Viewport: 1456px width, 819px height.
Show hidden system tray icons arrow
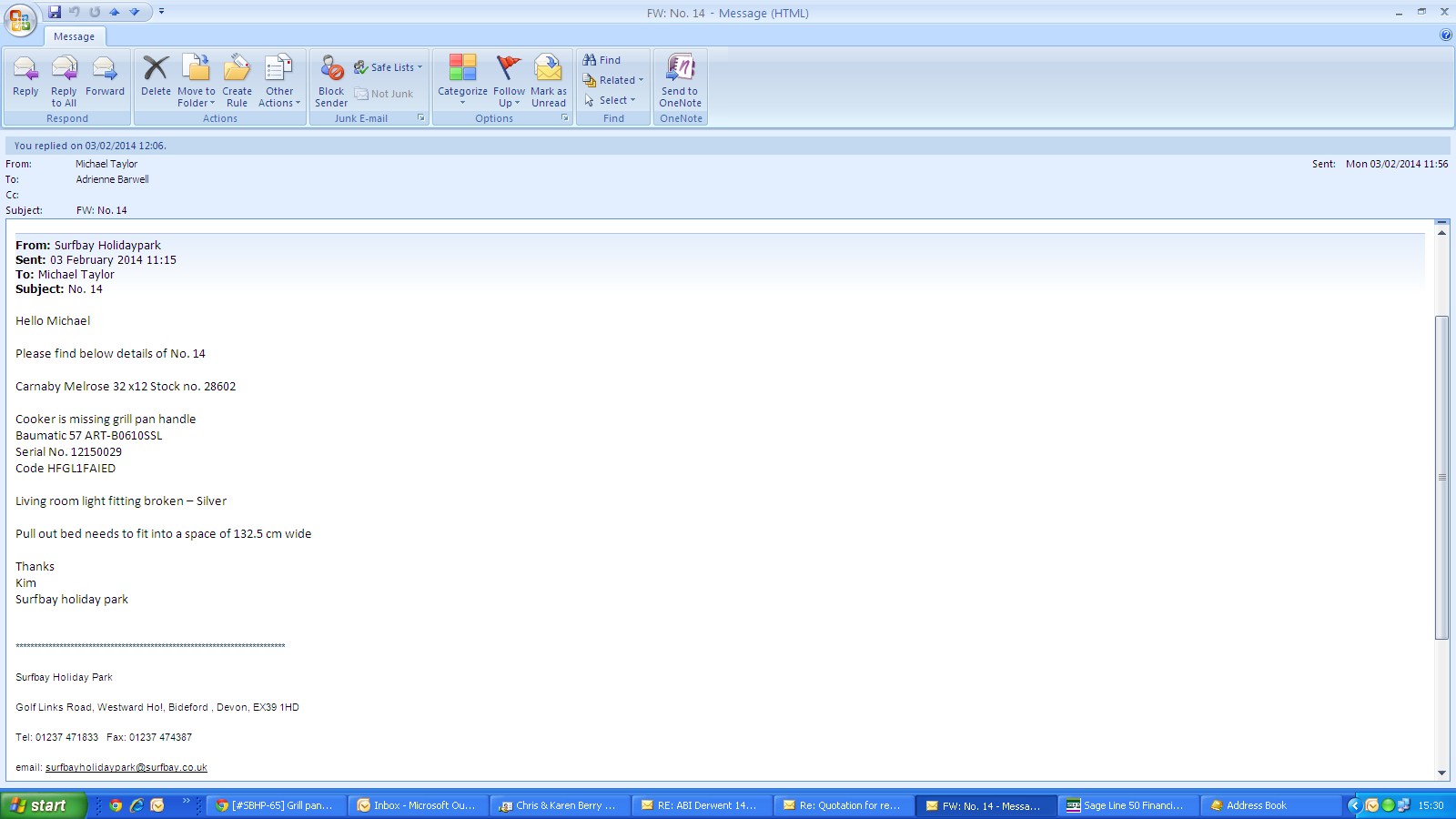1354,805
